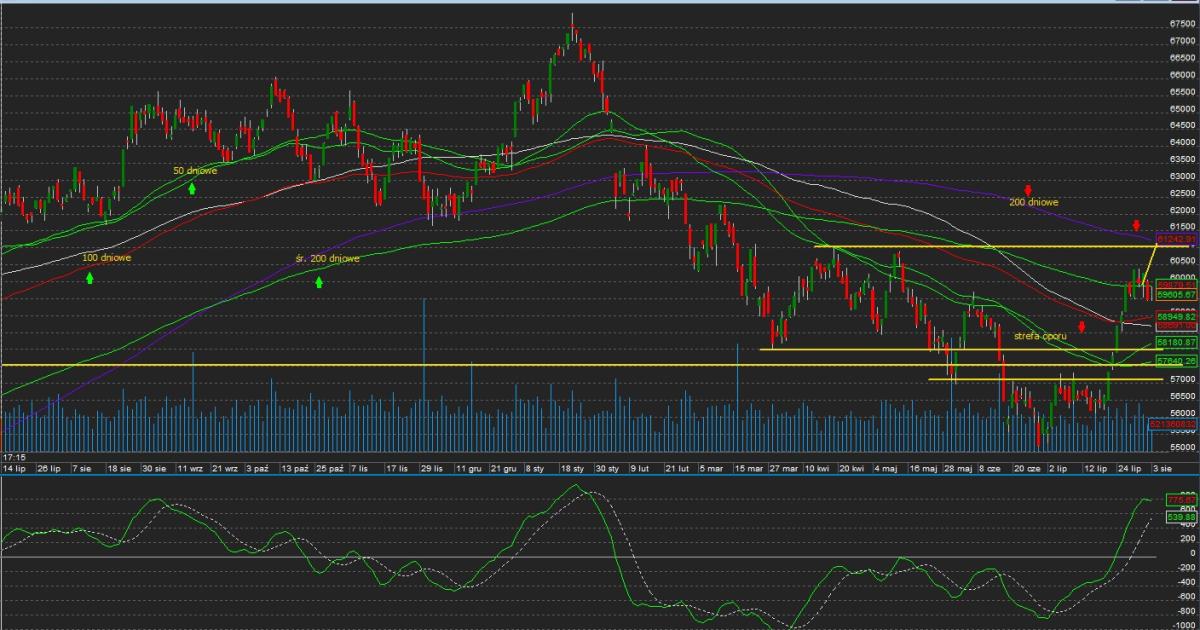The height and width of the screenshot is (630, 1200).
Task: Select the green 58180.87 price tag
Action: 1177,342
